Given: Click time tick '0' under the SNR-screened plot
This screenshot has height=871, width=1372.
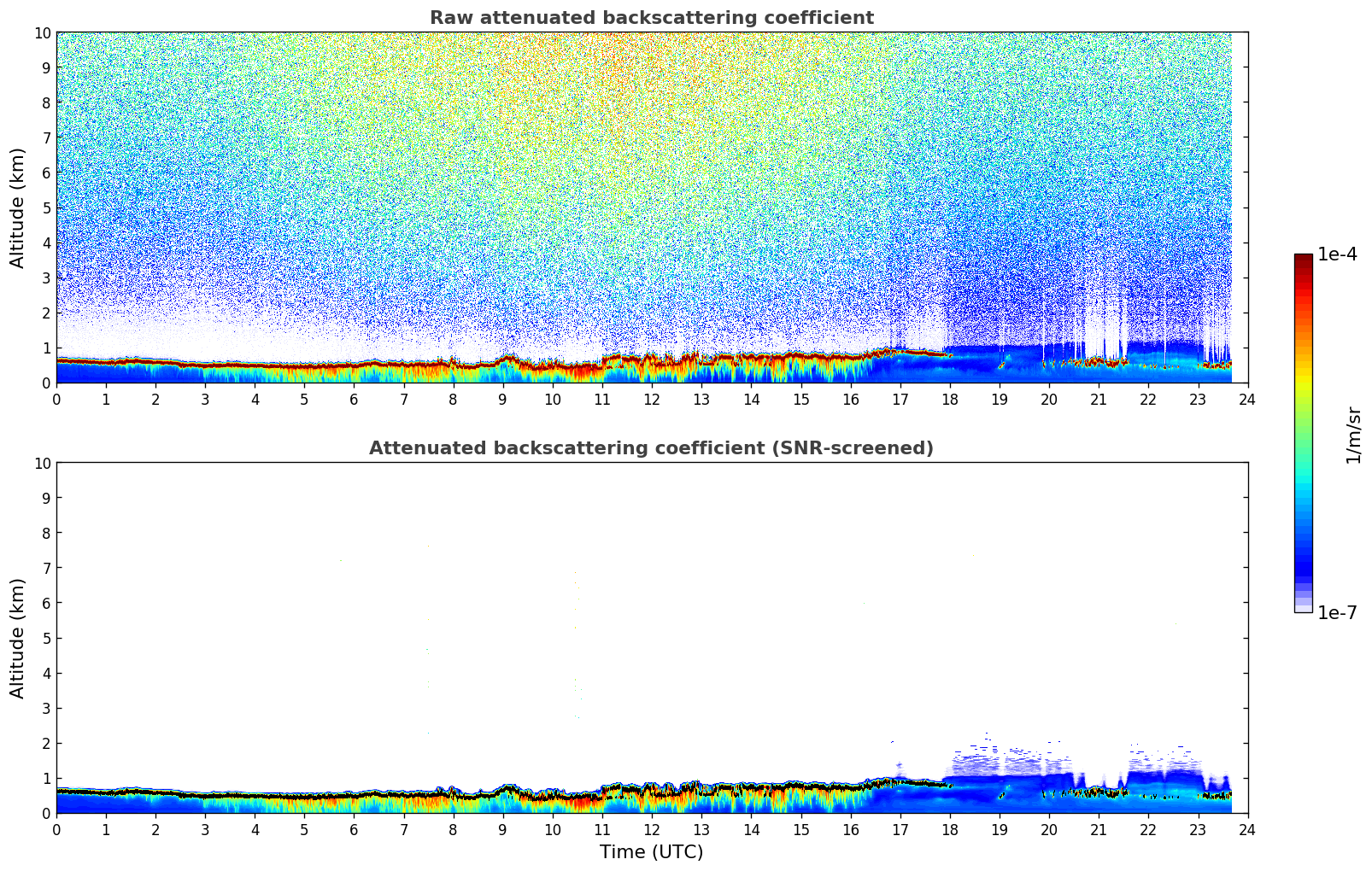Looking at the screenshot, I should (x=56, y=829).
